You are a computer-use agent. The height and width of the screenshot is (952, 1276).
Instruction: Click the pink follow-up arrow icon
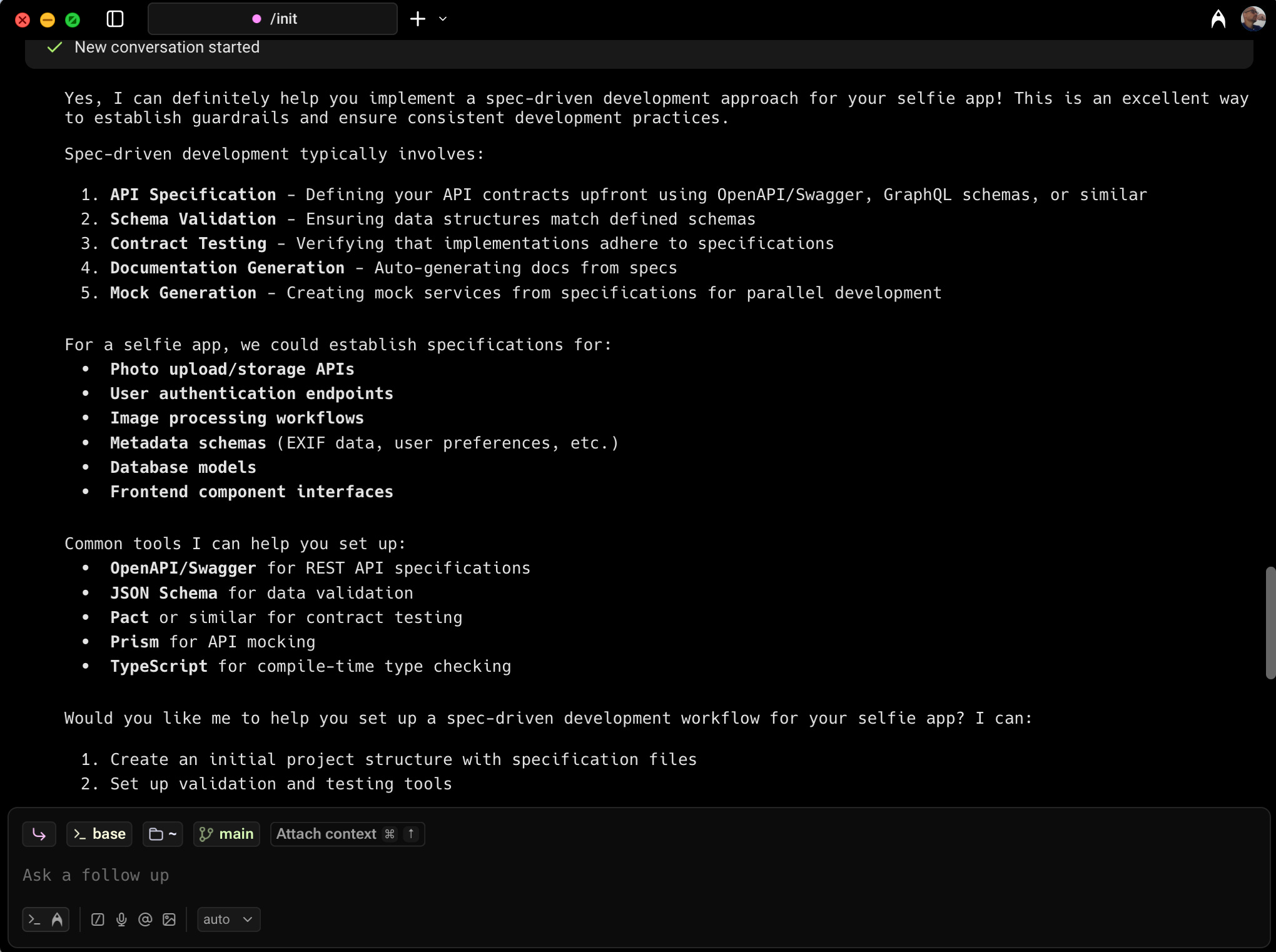pyautogui.click(x=39, y=834)
